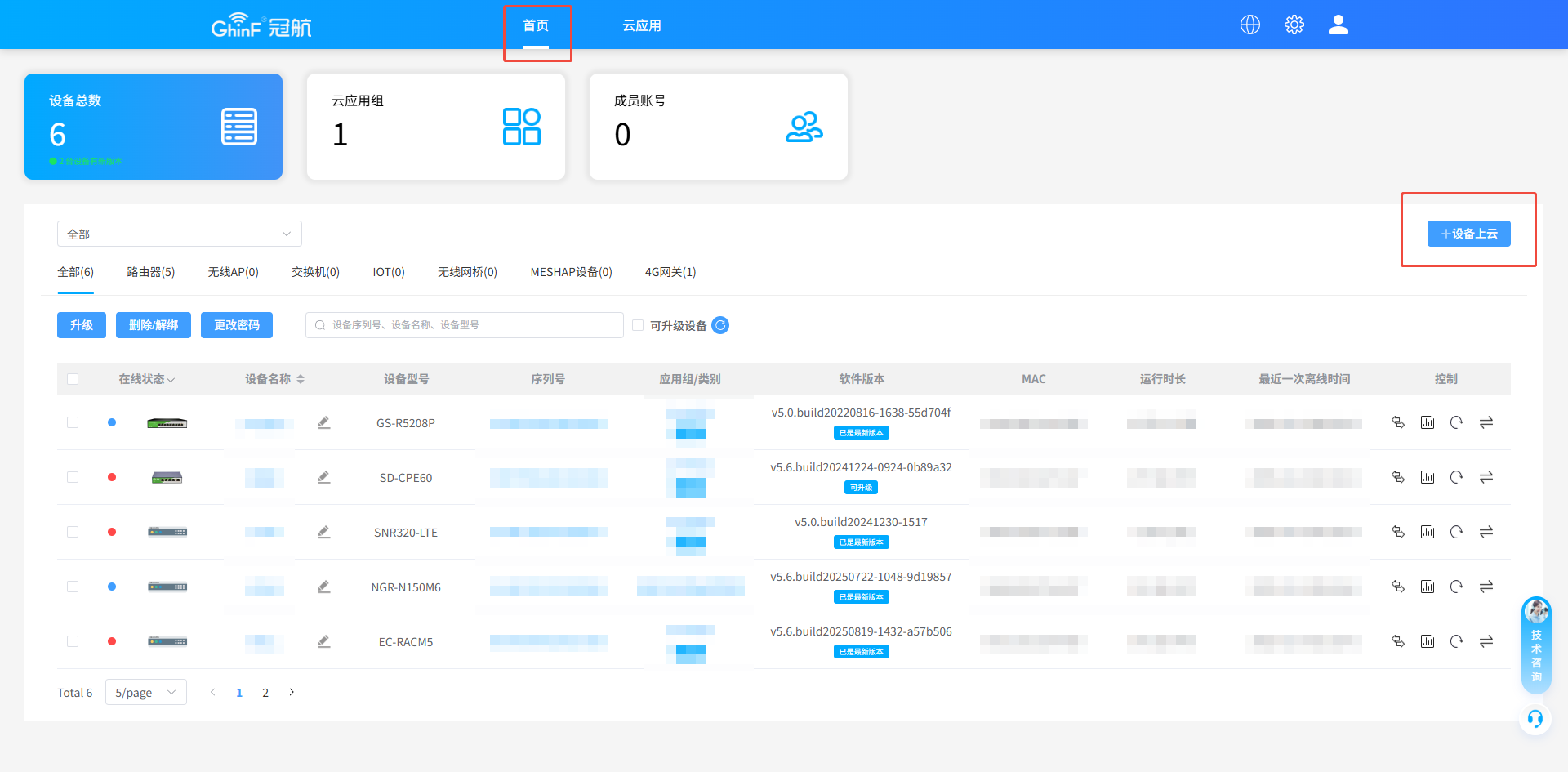
Task: Click reboot icon for SNR320-LTE row
Action: coord(1456,532)
